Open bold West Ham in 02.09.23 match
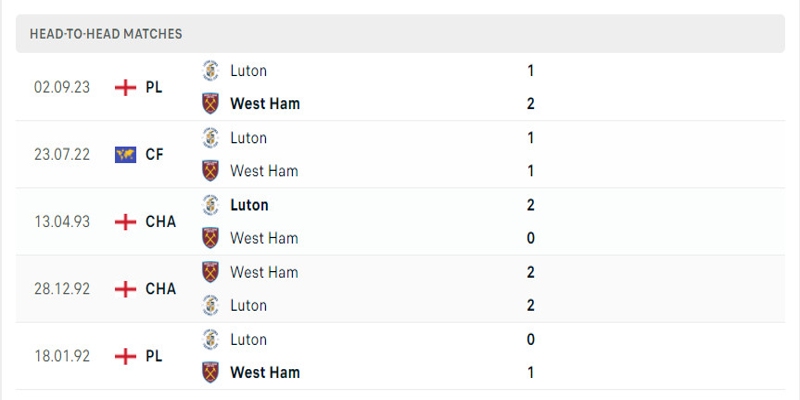The height and width of the screenshot is (400, 800). pos(264,104)
